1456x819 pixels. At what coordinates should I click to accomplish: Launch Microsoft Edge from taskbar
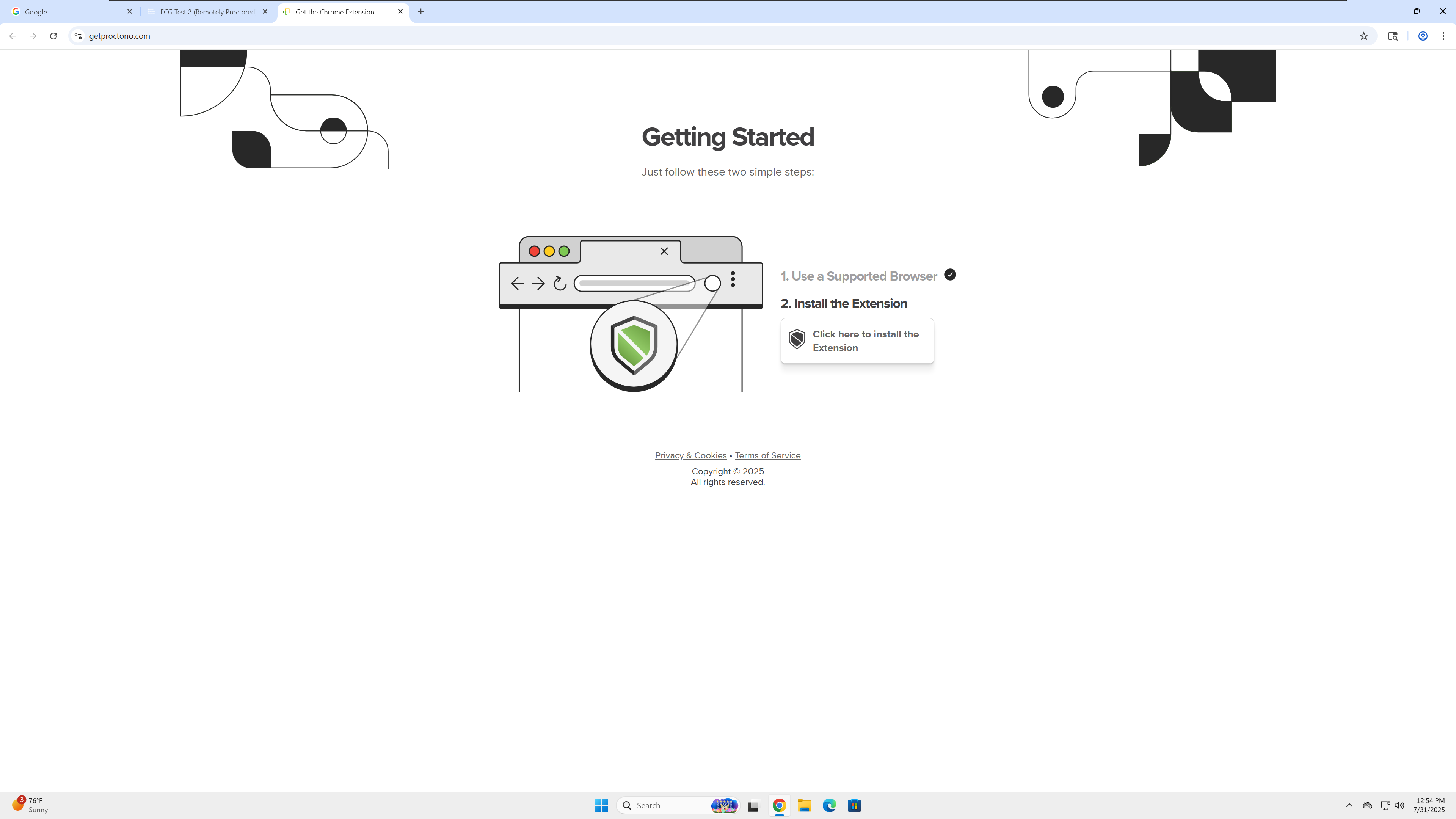(x=829, y=805)
